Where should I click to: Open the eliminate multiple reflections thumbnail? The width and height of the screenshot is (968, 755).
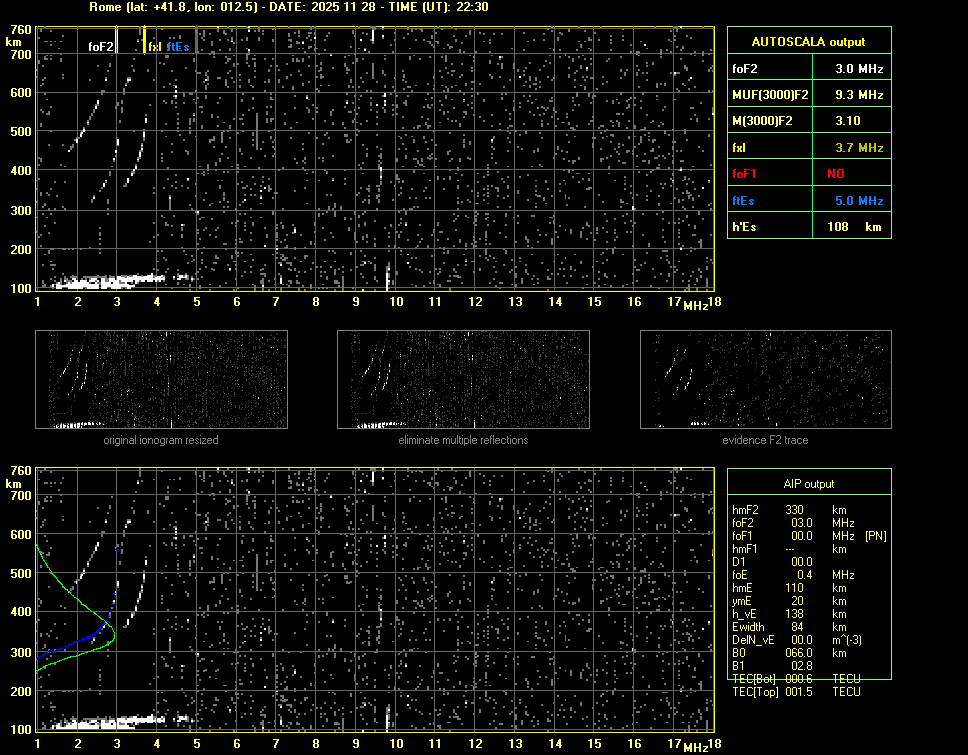463,379
